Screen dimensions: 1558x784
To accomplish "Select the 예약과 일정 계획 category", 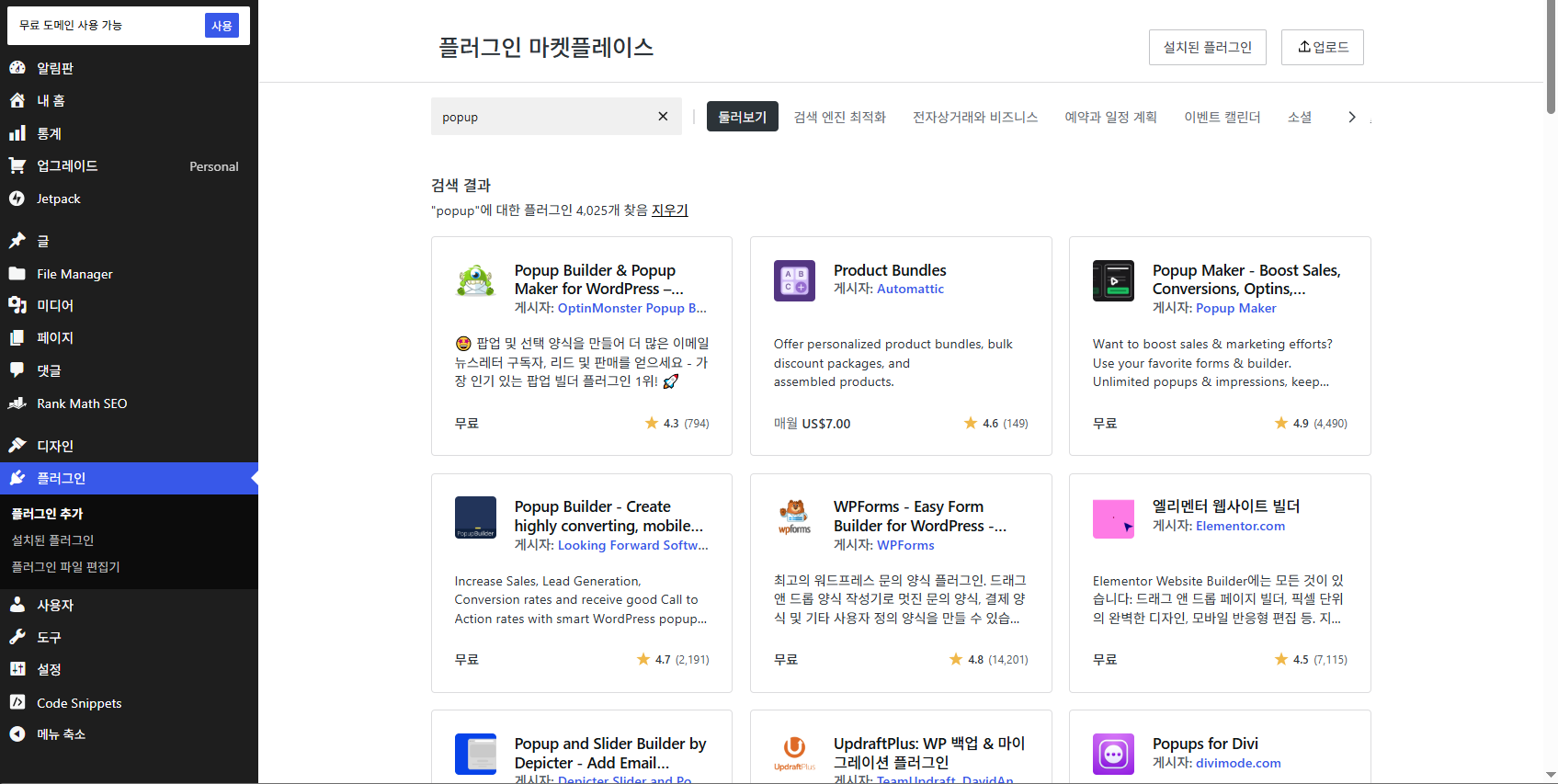I will click(1111, 117).
